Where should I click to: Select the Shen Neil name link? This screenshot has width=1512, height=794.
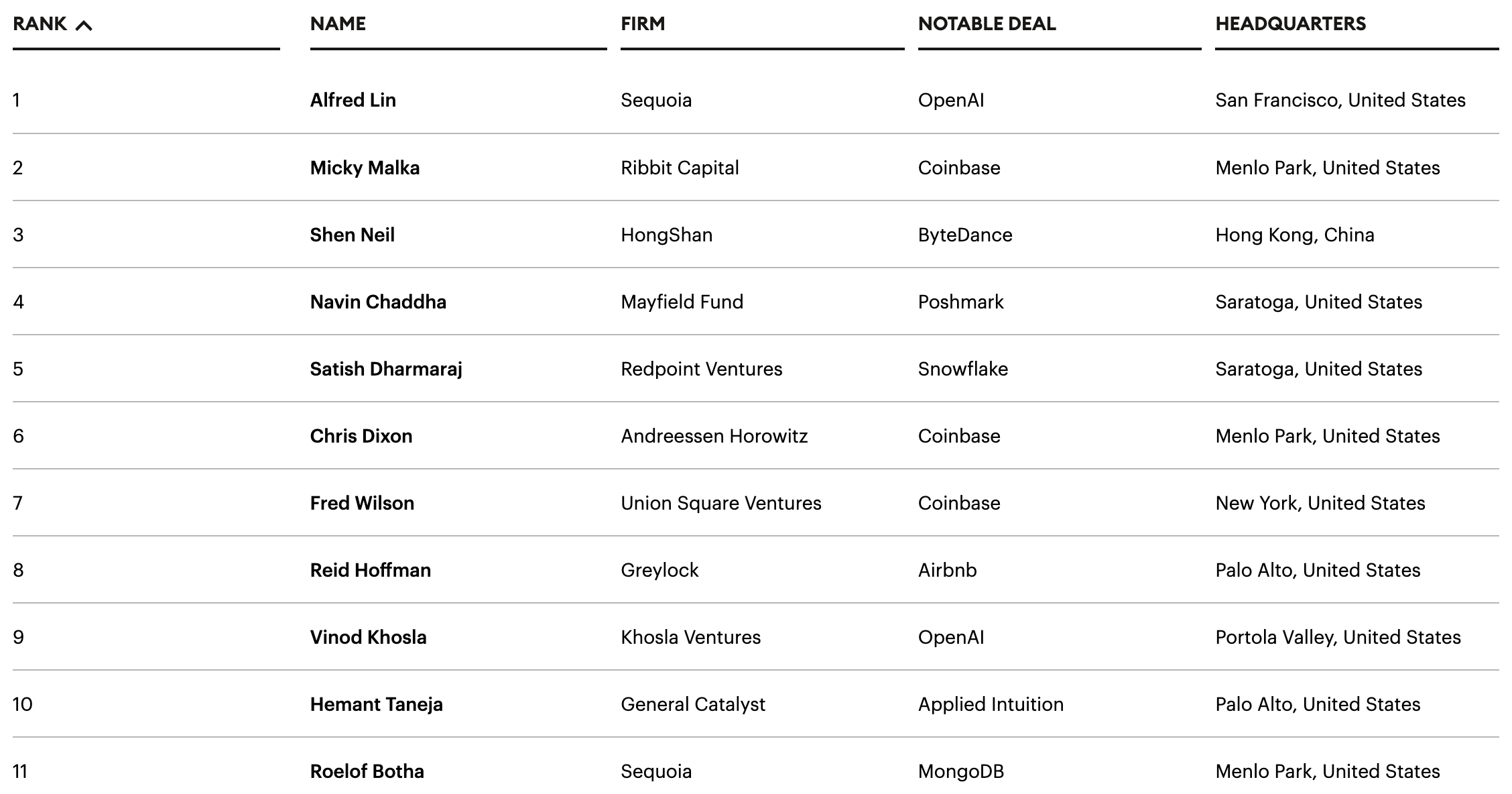352,235
